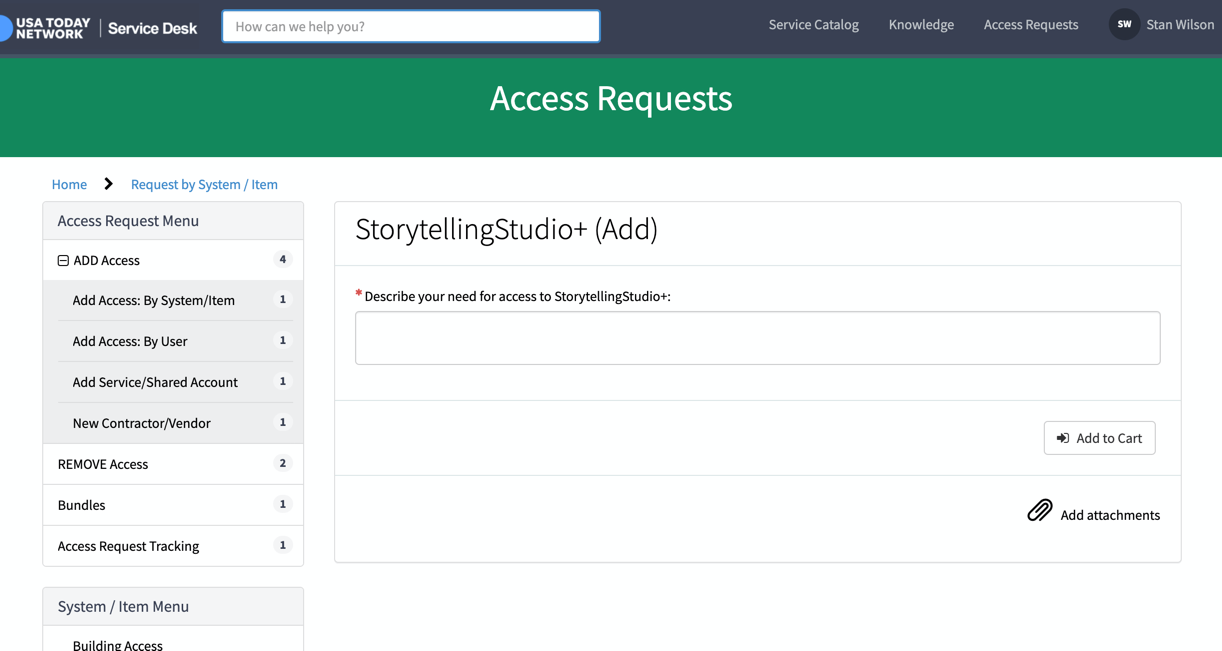Click the access need description field

757,338
